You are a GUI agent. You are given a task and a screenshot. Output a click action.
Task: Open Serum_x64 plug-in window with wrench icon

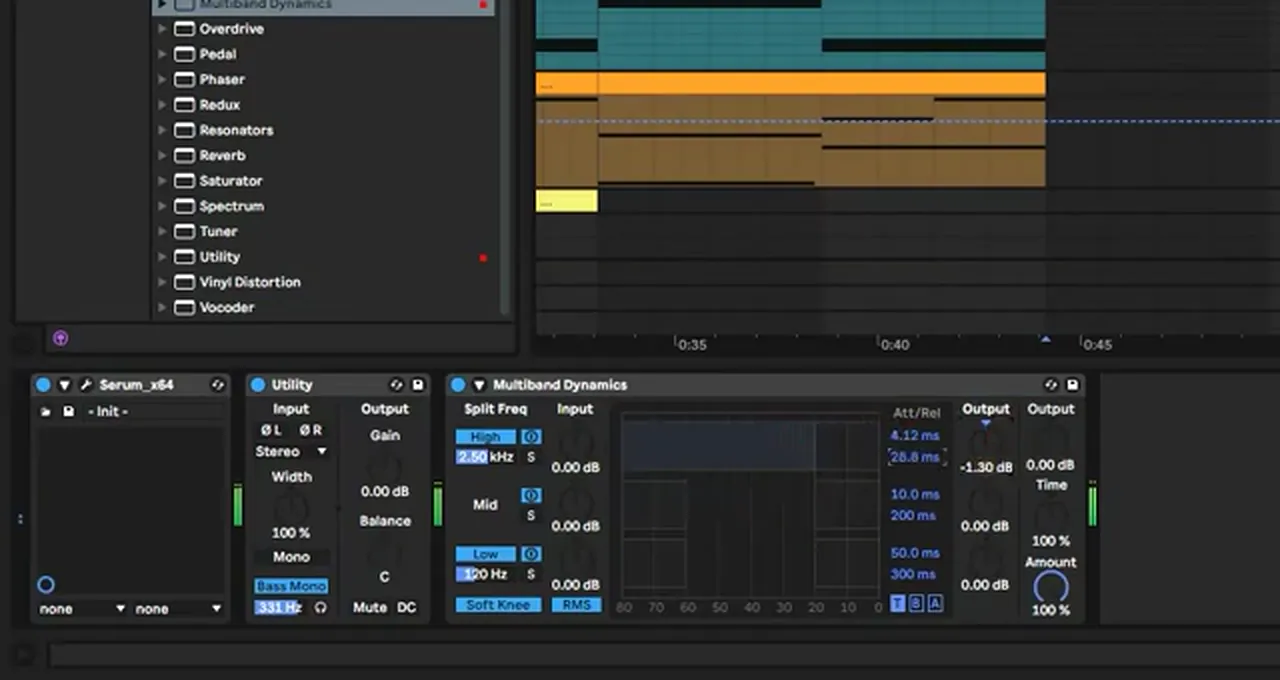(x=86, y=385)
